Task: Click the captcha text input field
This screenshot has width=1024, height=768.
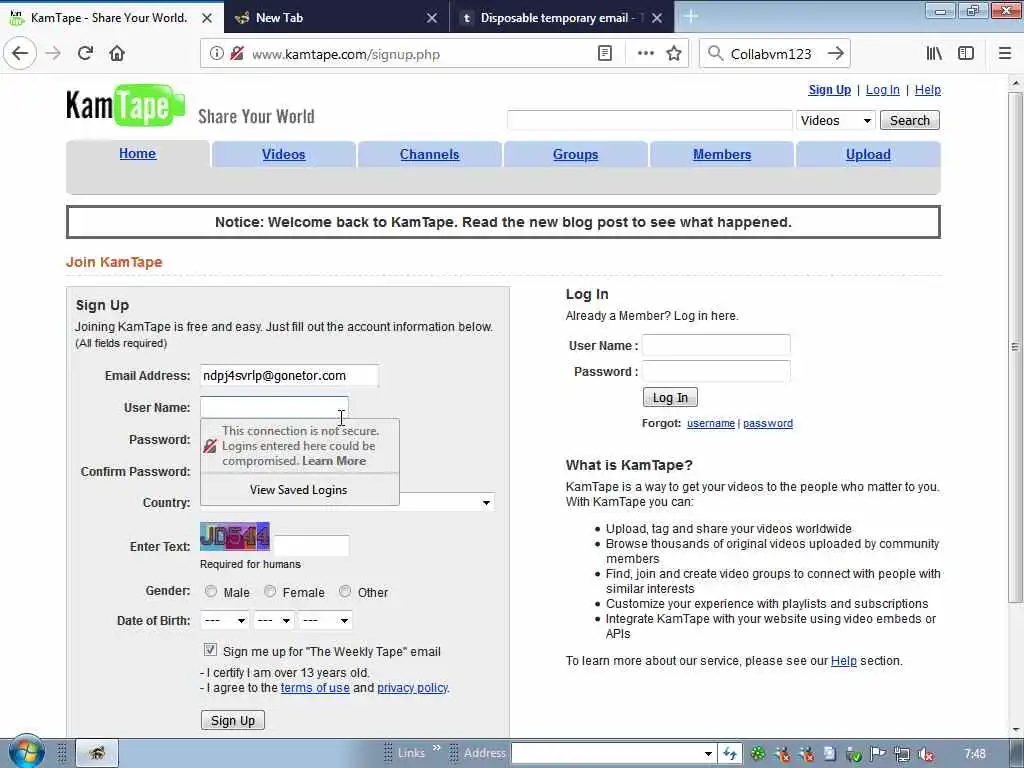Action: point(311,545)
